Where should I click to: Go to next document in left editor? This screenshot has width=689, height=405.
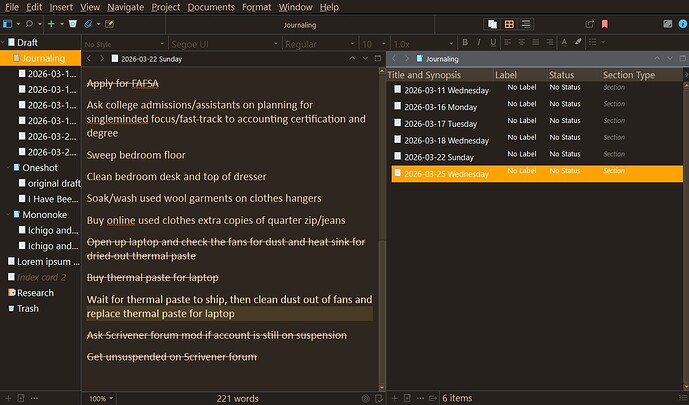click(365, 58)
